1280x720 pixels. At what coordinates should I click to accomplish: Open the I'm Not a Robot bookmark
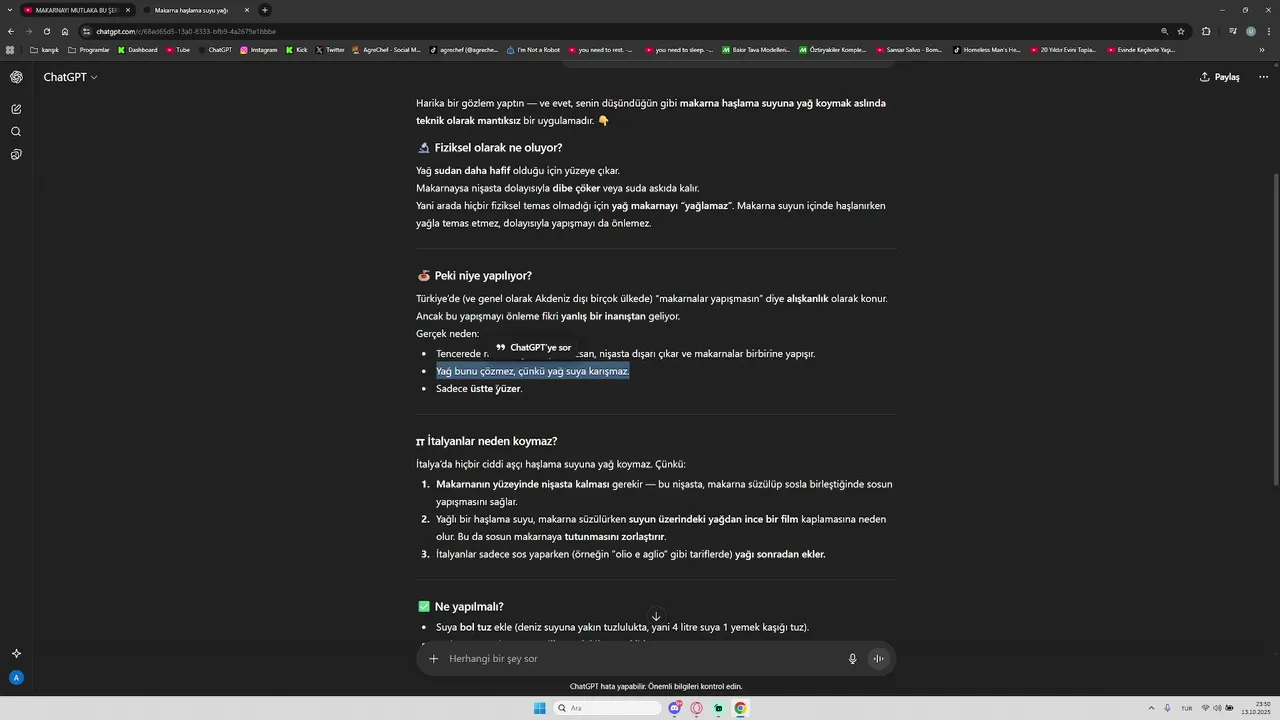[x=533, y=50]
